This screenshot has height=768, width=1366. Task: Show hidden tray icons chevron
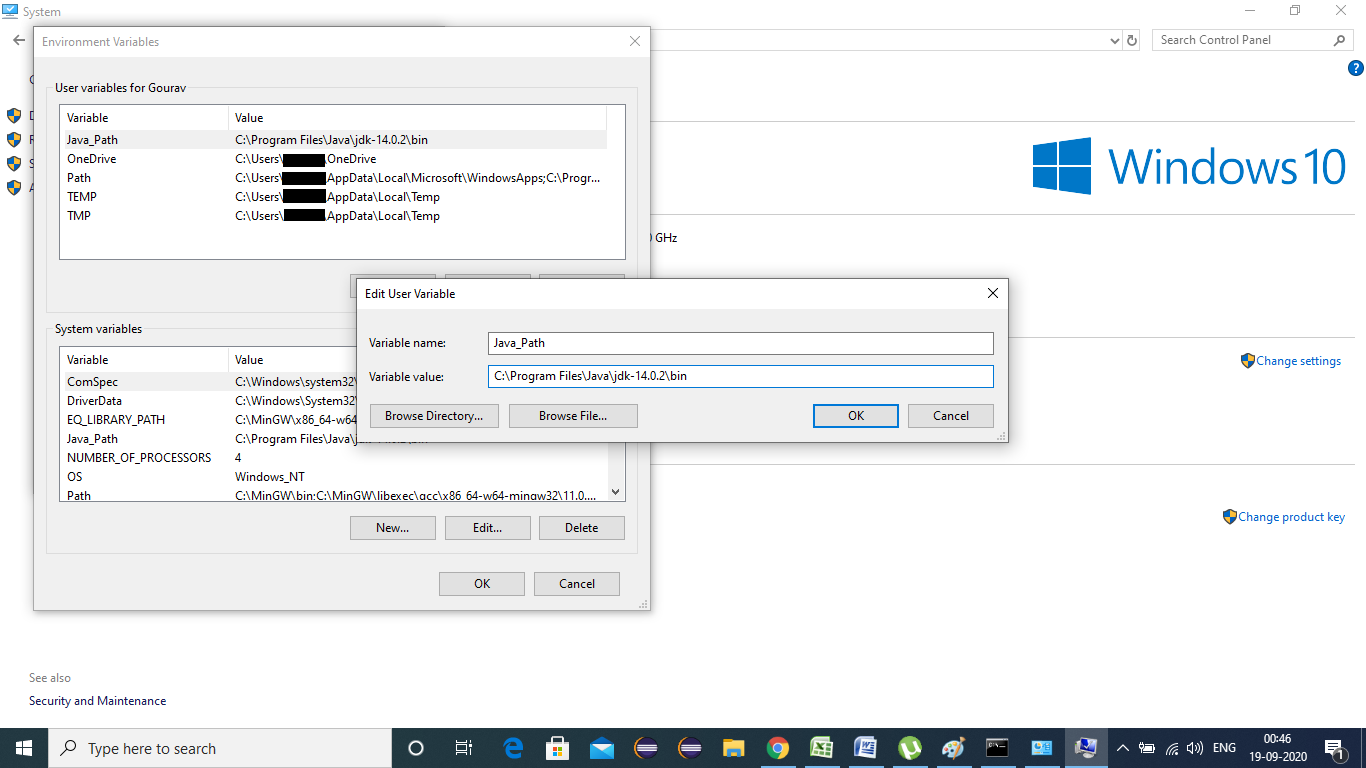point(1122,748)
